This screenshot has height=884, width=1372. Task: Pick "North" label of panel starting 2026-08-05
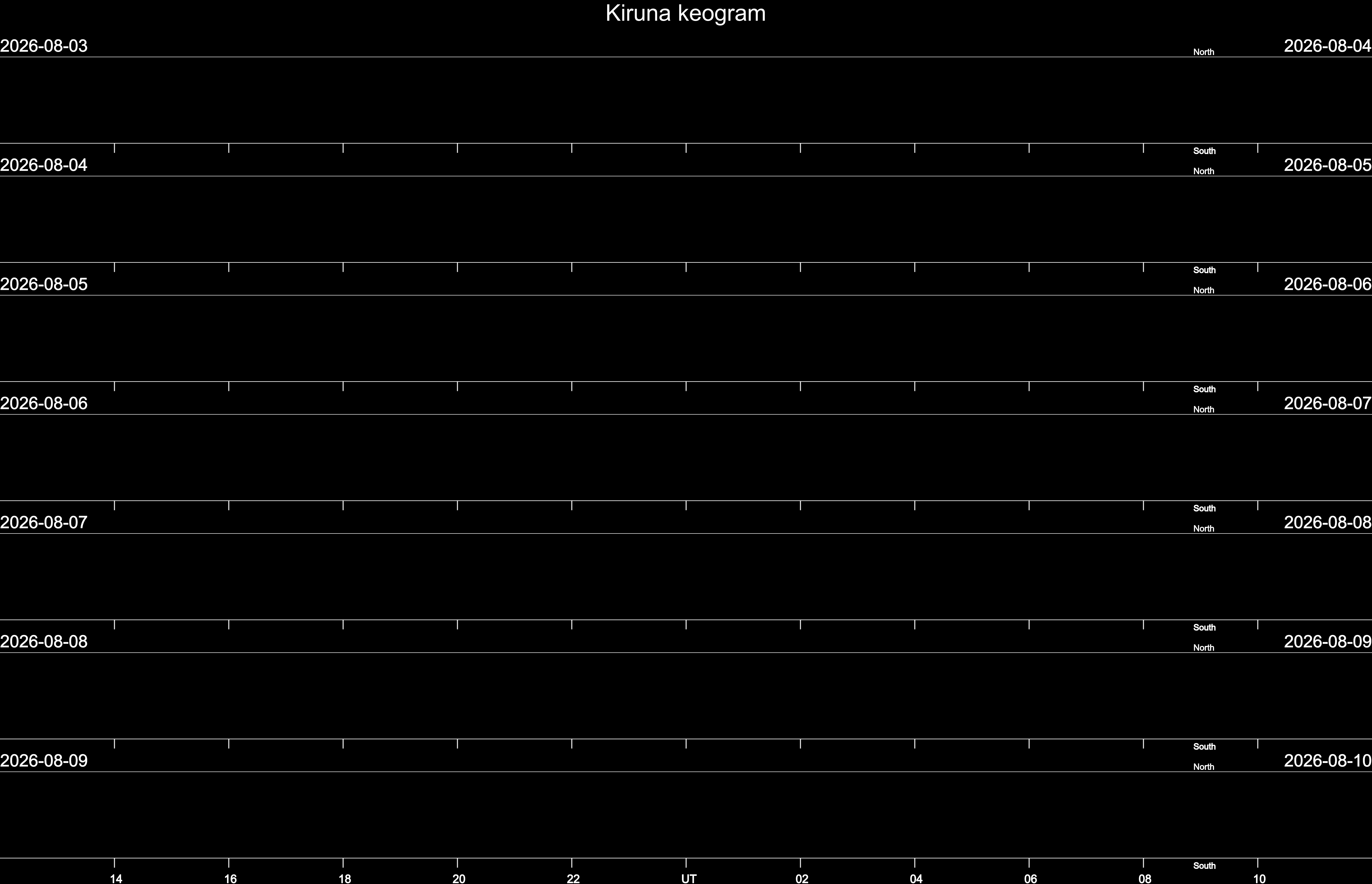pyautogui.click(x=1204, y=290)
